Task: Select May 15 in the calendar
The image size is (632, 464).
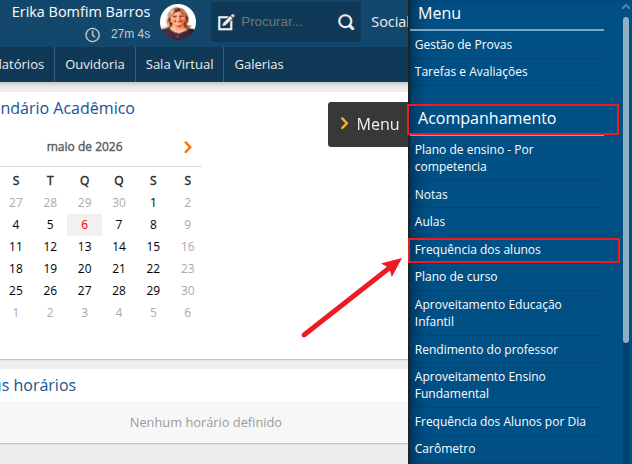Action: coord(153,247)
